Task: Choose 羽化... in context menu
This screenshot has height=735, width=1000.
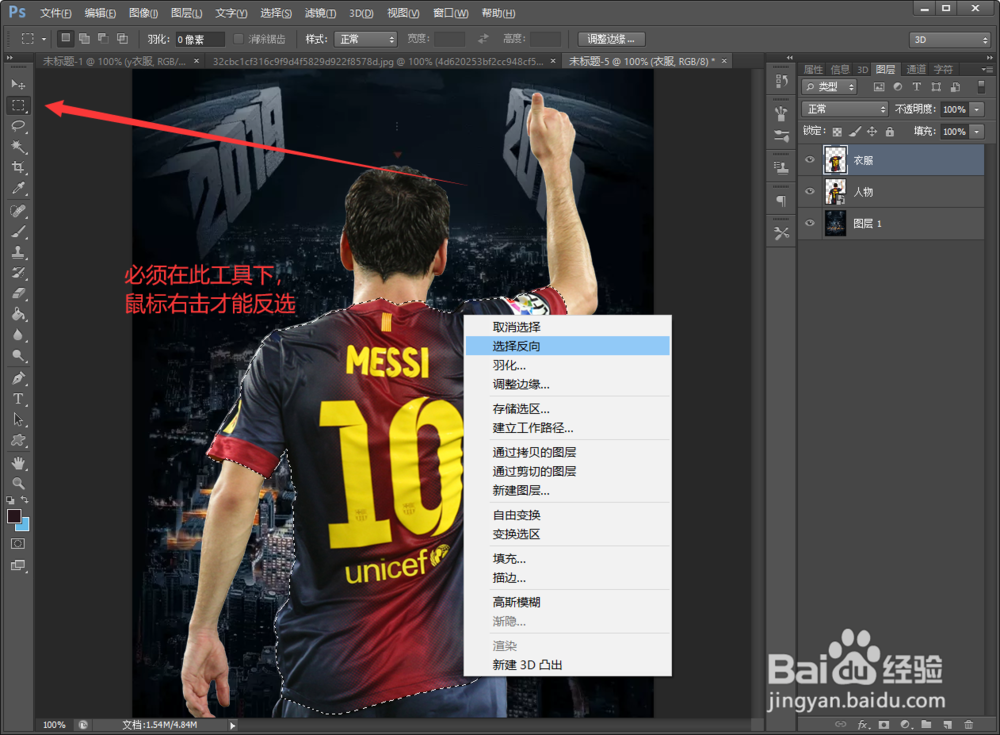Action: (568, 365)
